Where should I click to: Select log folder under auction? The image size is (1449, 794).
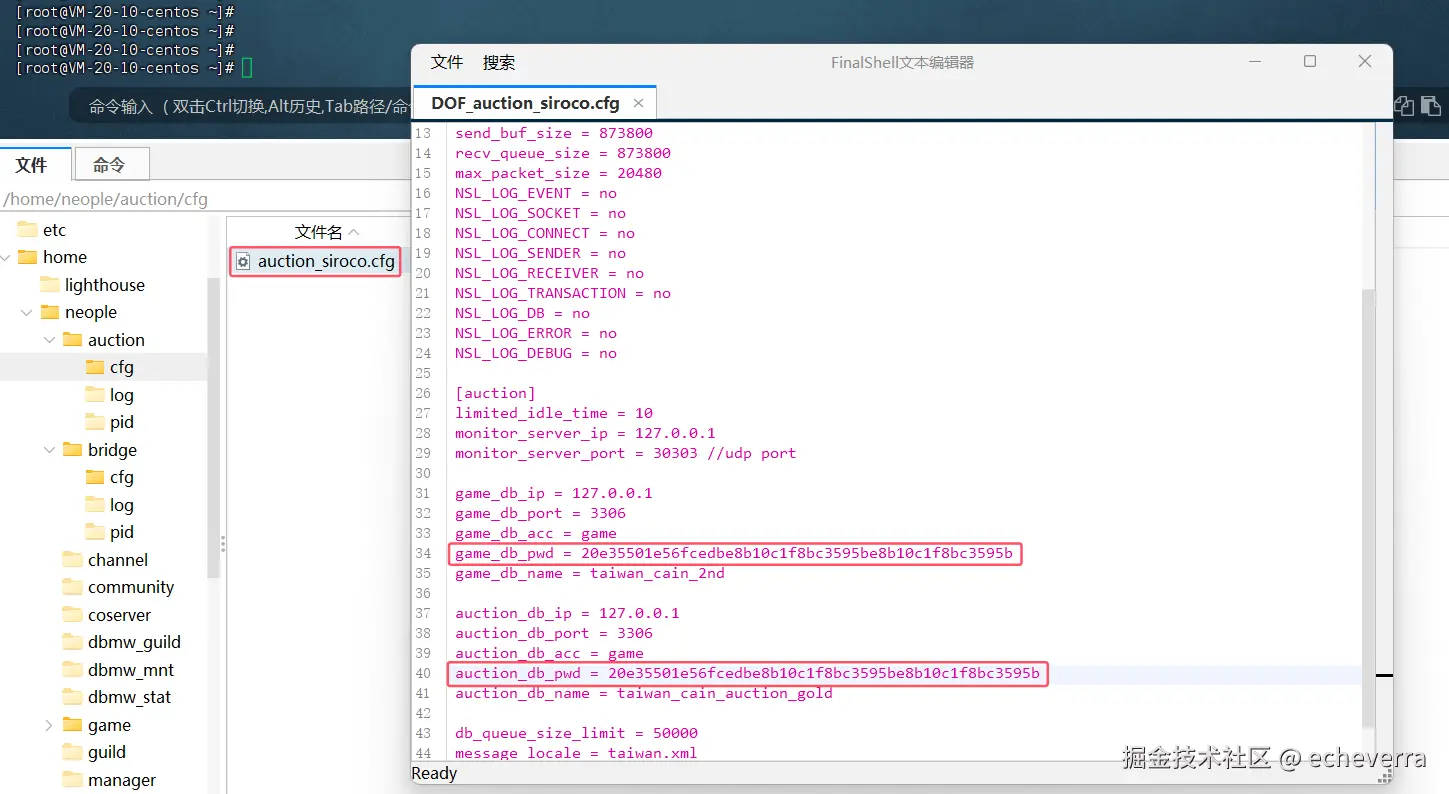pos(121,395)
